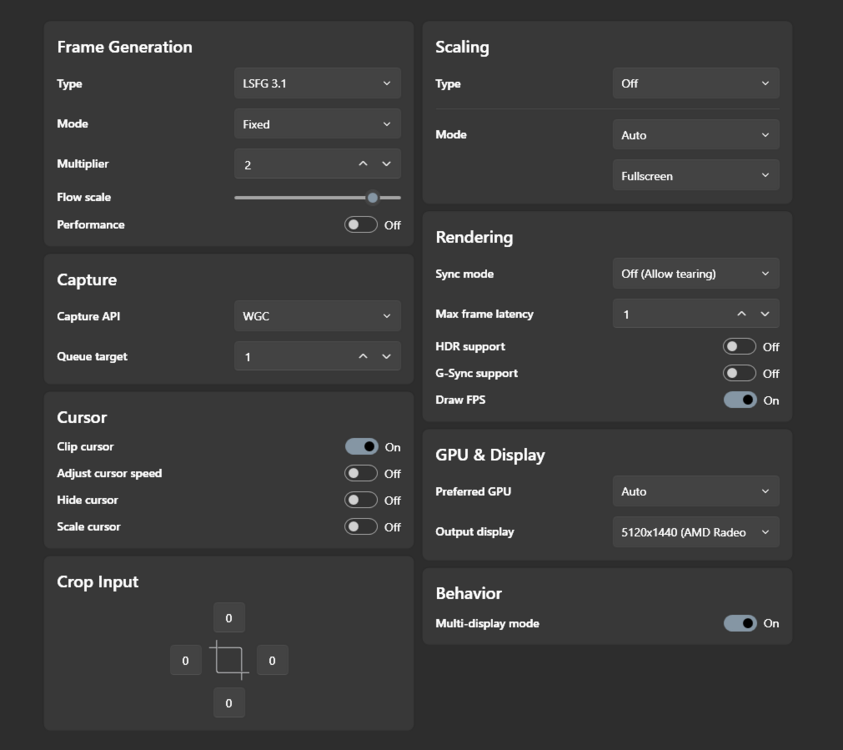This screenshot has height=750, width=843.
Task: Click the crop icon in Crop Input
Action: (229, 660)
